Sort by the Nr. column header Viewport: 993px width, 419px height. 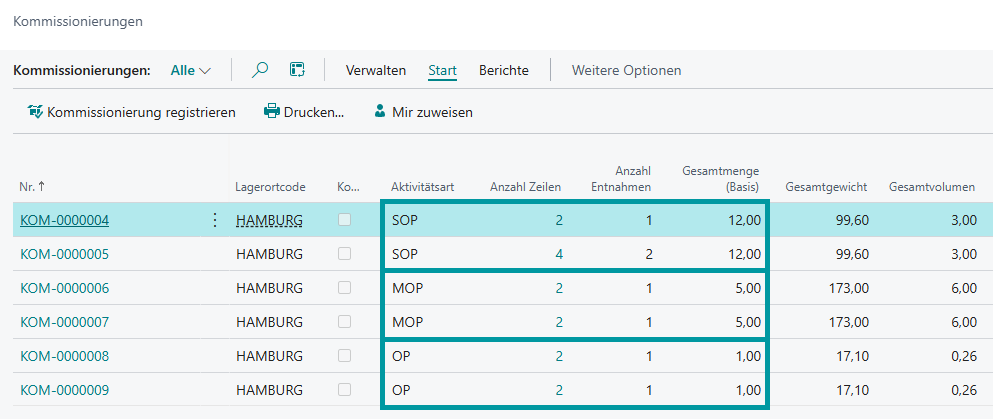[32, 187]
